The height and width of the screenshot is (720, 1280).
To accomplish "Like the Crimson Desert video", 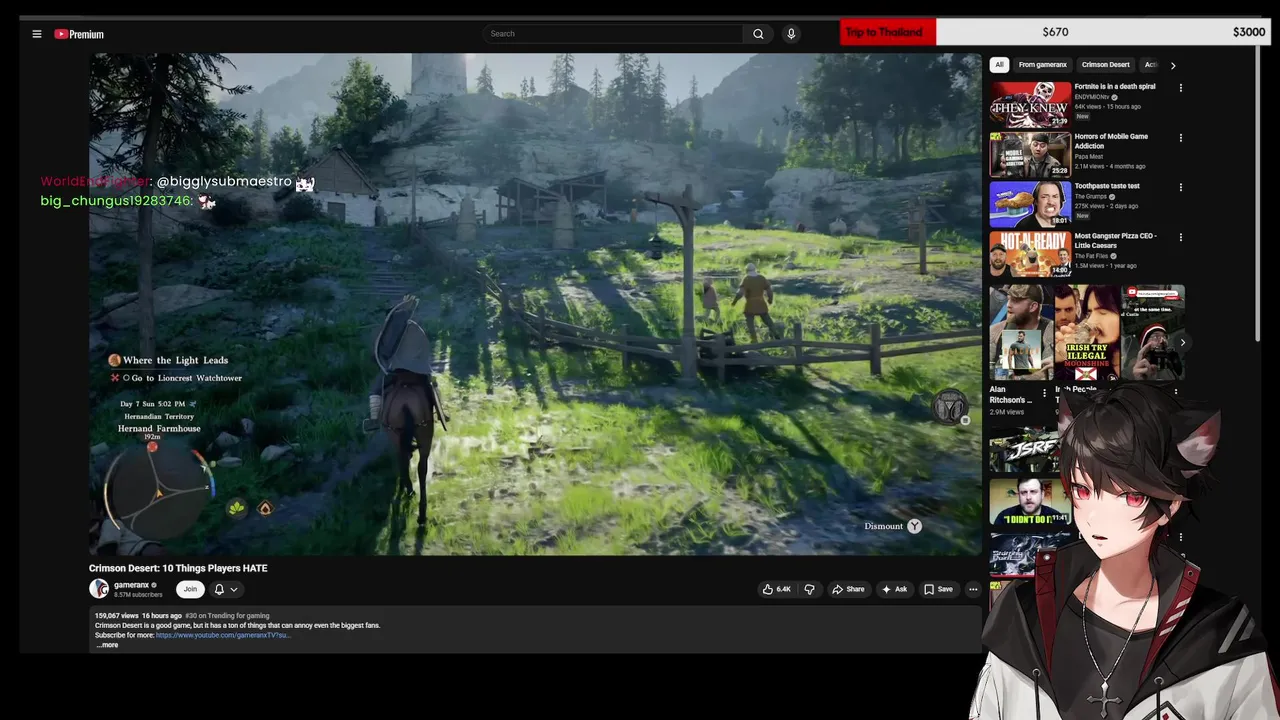I will [x=776, y=589].
